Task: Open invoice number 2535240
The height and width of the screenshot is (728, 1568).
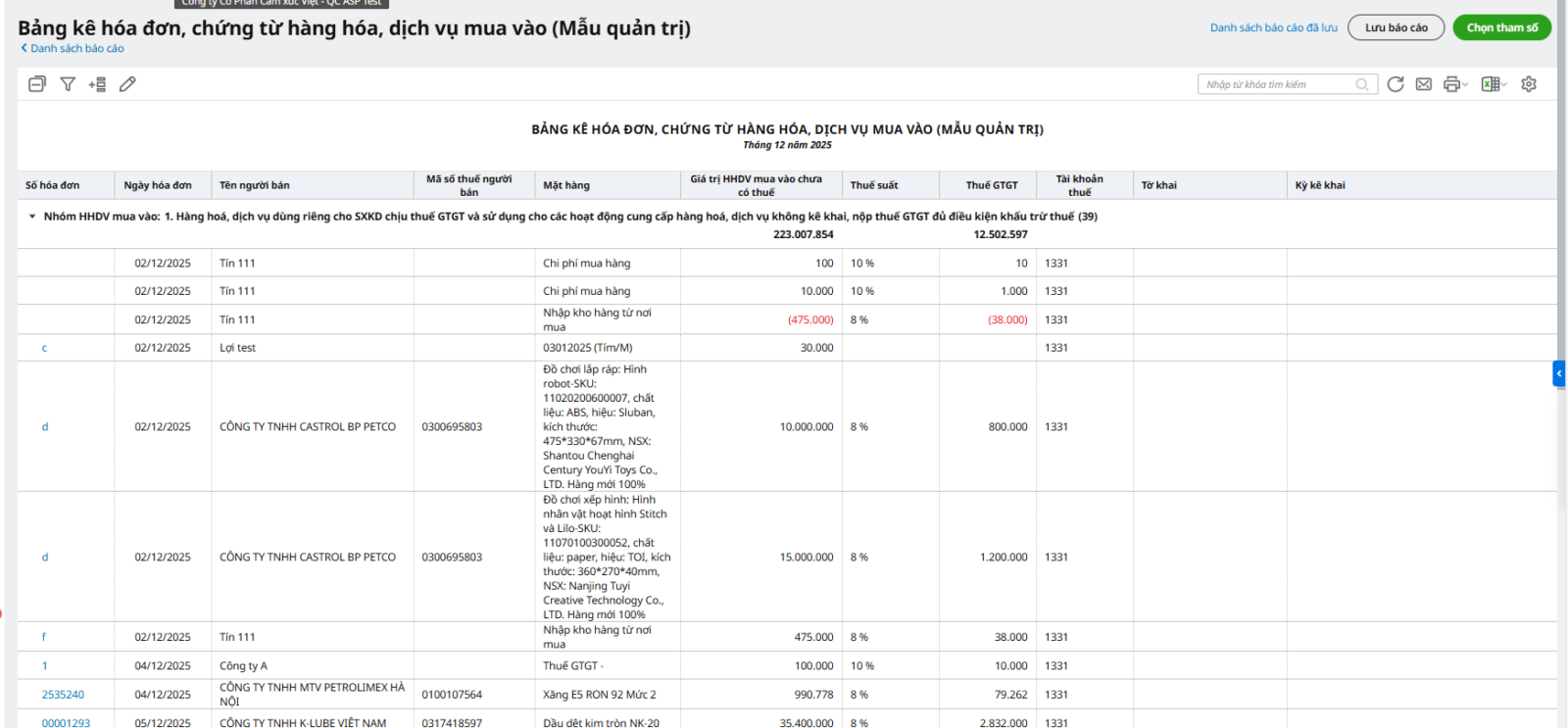Action: pos(63,695)
